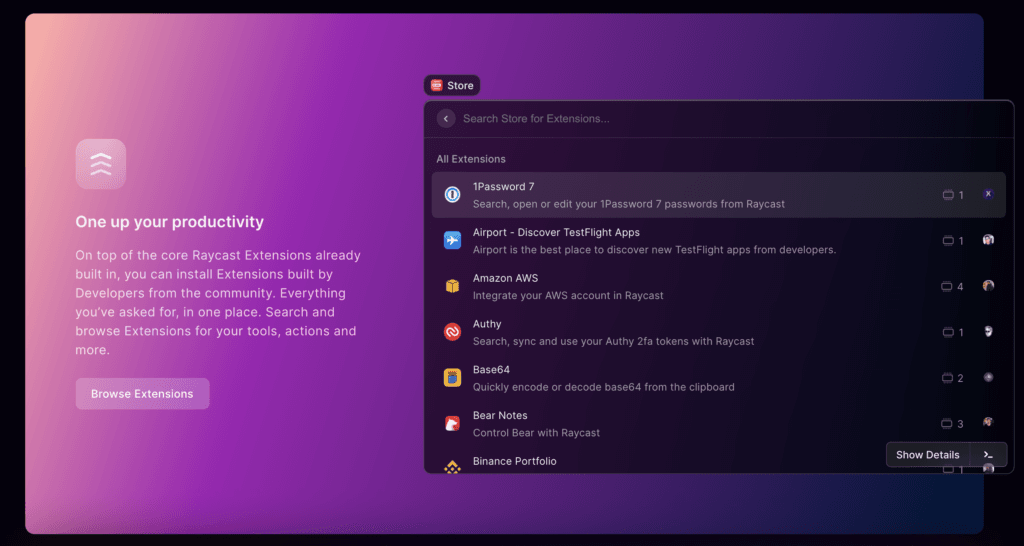Select the Binance Portfolio title

pyautogui.click(x=515, y=461)
